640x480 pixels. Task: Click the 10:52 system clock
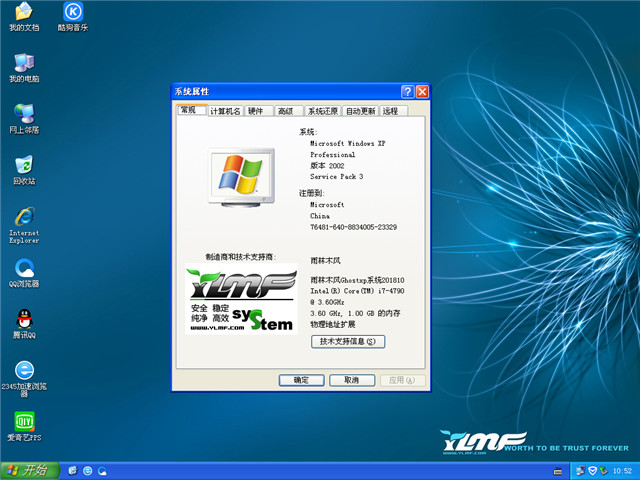tap(622, 471)
